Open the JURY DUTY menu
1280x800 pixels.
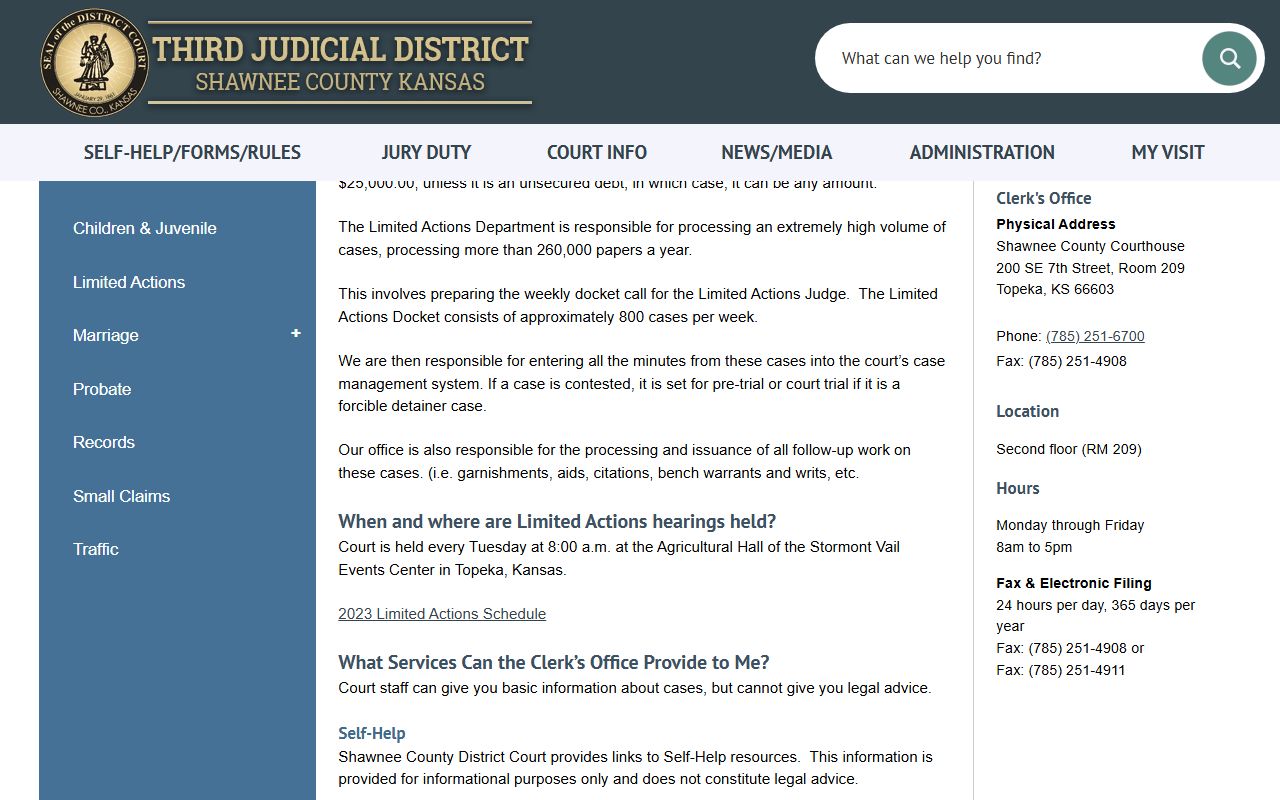(x=426, y=152)
